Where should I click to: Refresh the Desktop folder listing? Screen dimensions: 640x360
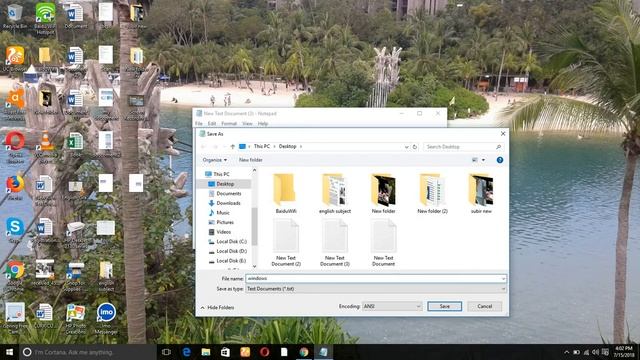pyautogui.click(x=415, y=147)
